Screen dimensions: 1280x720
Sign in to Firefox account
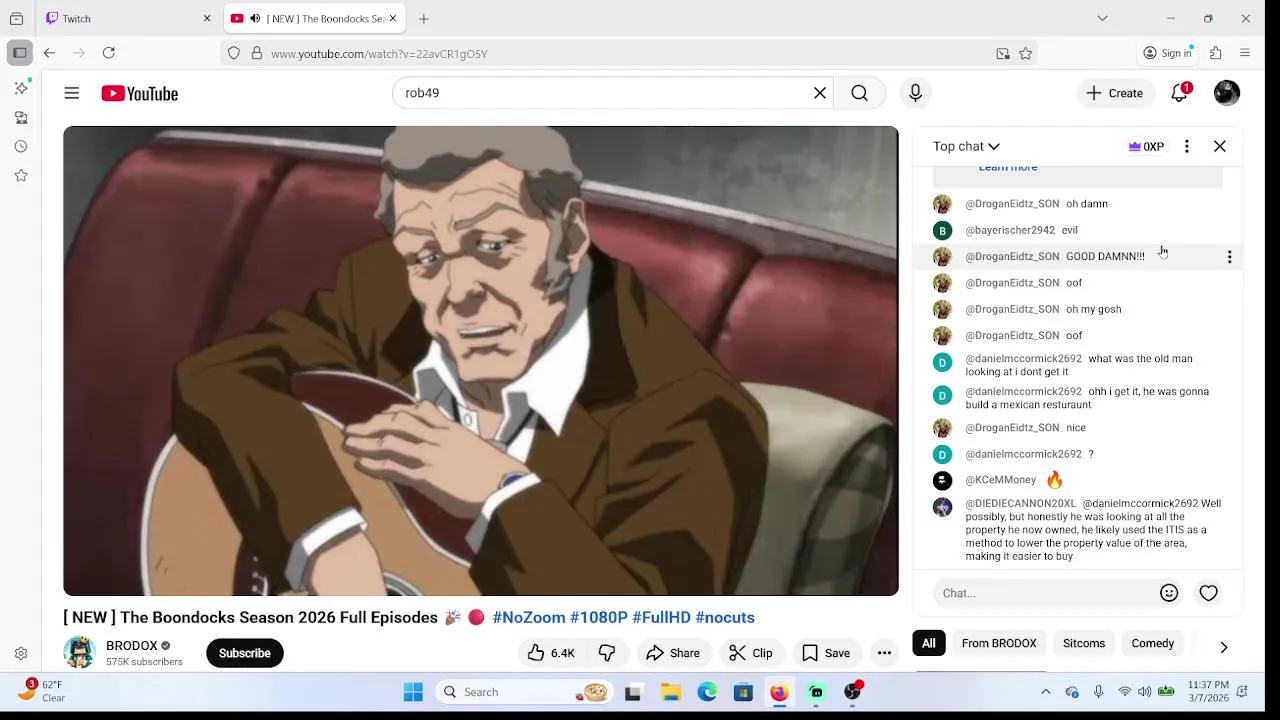coord(1168,53)
